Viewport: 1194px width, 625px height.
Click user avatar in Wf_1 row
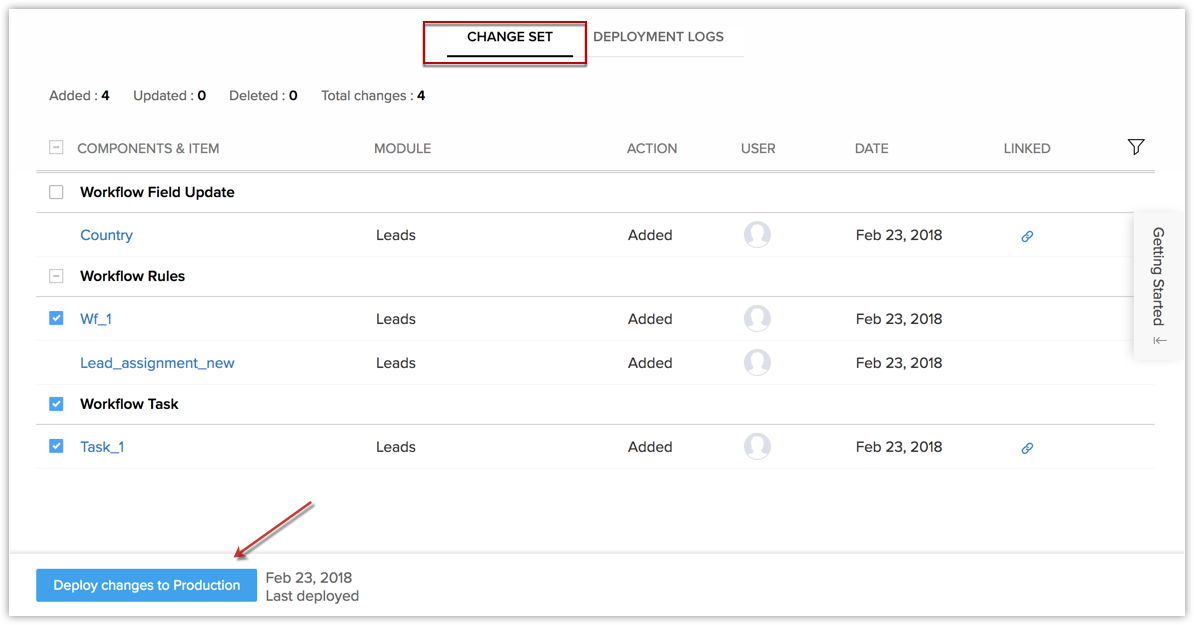point(757,319)
